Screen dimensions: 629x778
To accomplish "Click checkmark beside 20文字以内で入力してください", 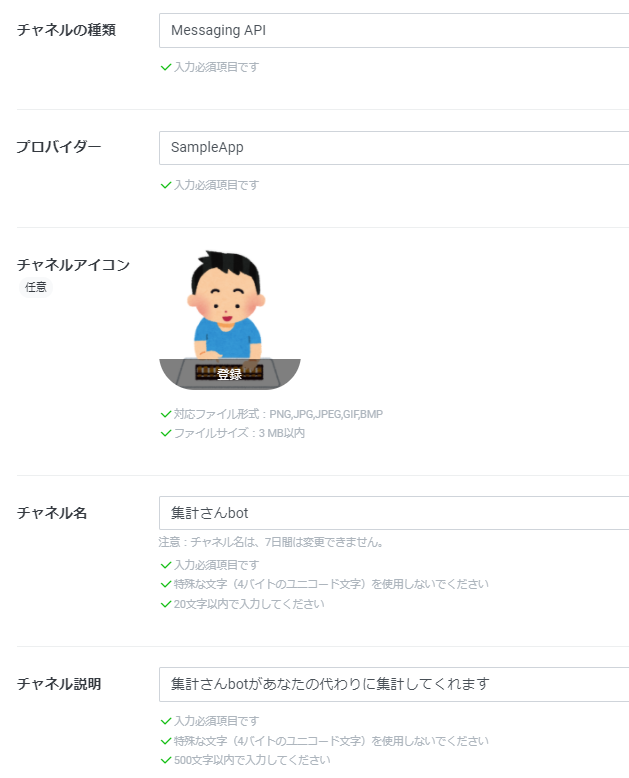I will click(x=166, y=604).
